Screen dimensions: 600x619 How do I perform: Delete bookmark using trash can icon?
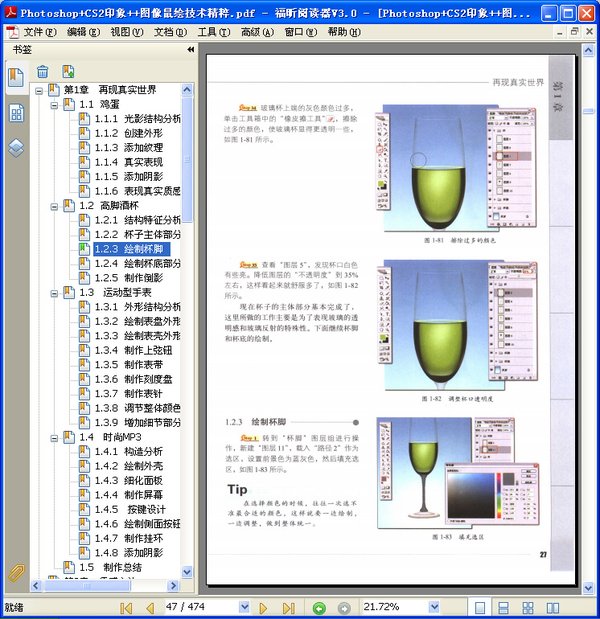click(x=43, y=71)
